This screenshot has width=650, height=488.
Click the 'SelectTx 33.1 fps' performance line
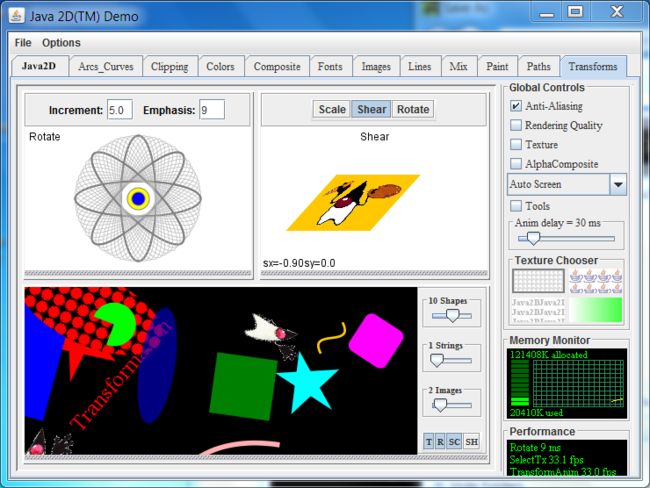pos(546,460)
